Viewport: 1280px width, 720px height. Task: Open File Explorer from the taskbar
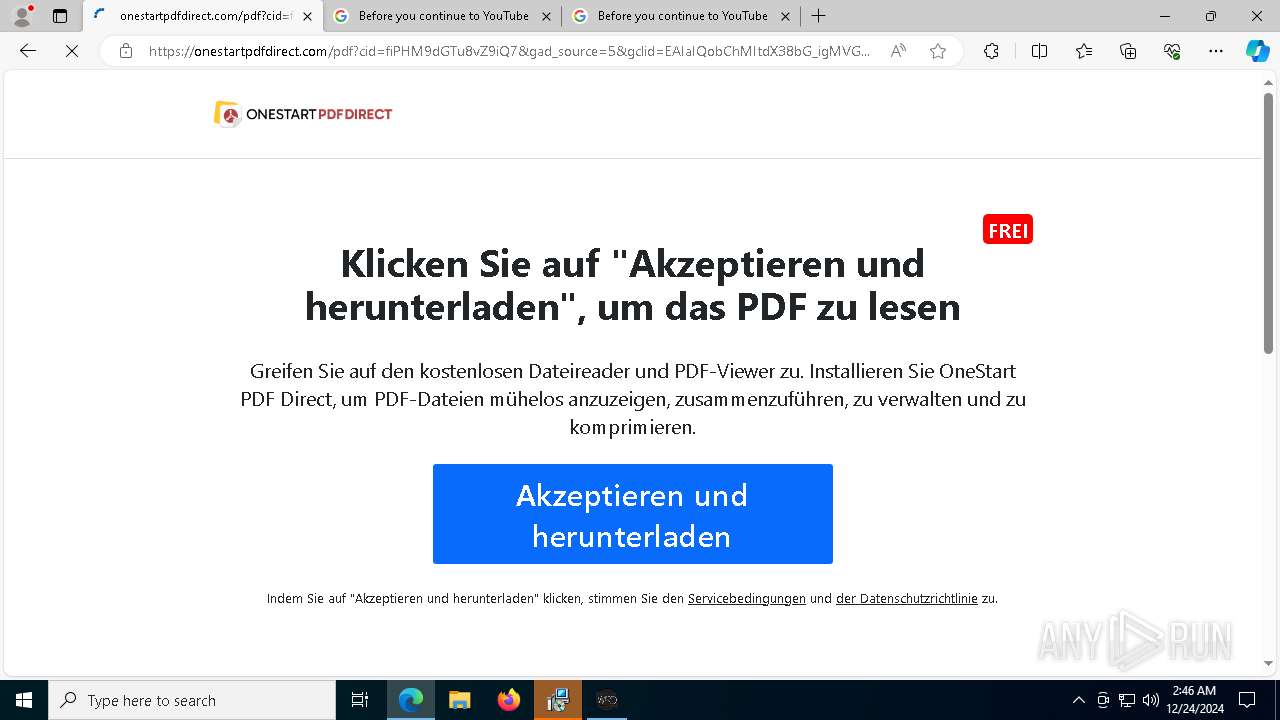(x=459, y=700)
